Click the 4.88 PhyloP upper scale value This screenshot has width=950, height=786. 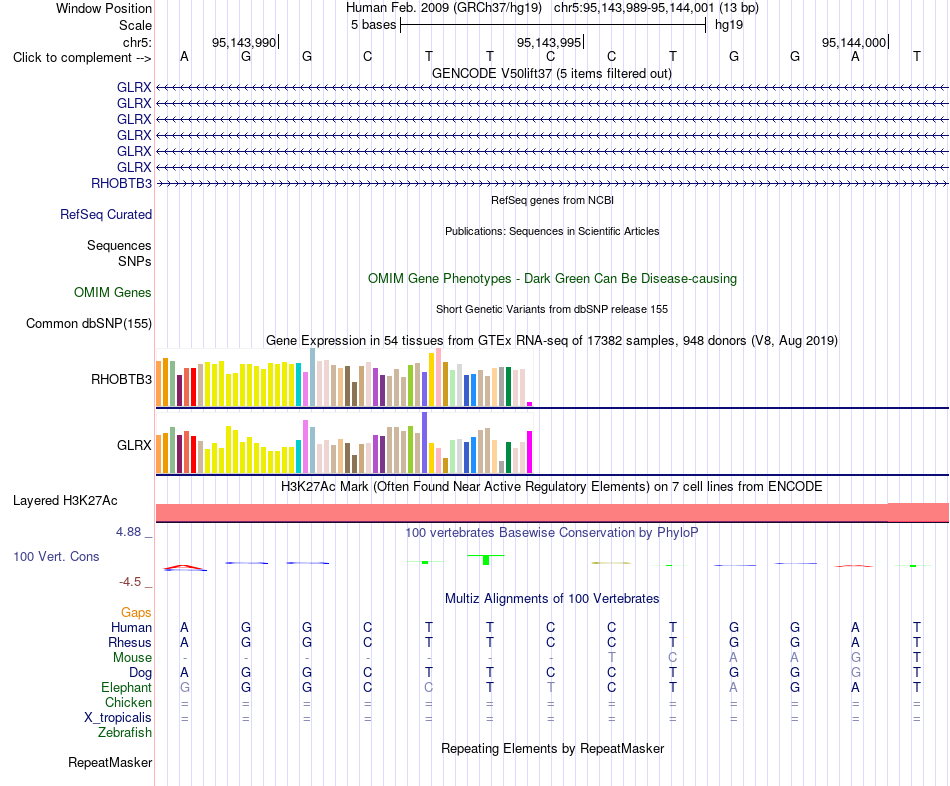click(128, 532)
